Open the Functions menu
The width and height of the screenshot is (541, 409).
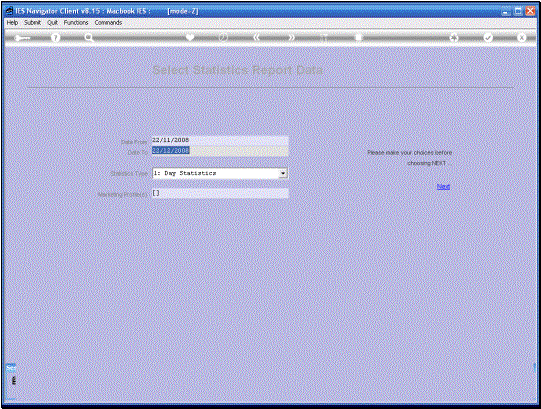click(76, 22)
